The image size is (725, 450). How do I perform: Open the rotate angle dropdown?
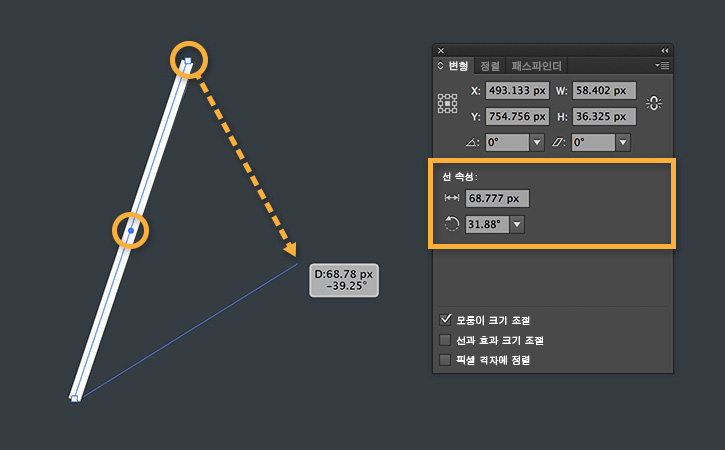tap(537, 142)
